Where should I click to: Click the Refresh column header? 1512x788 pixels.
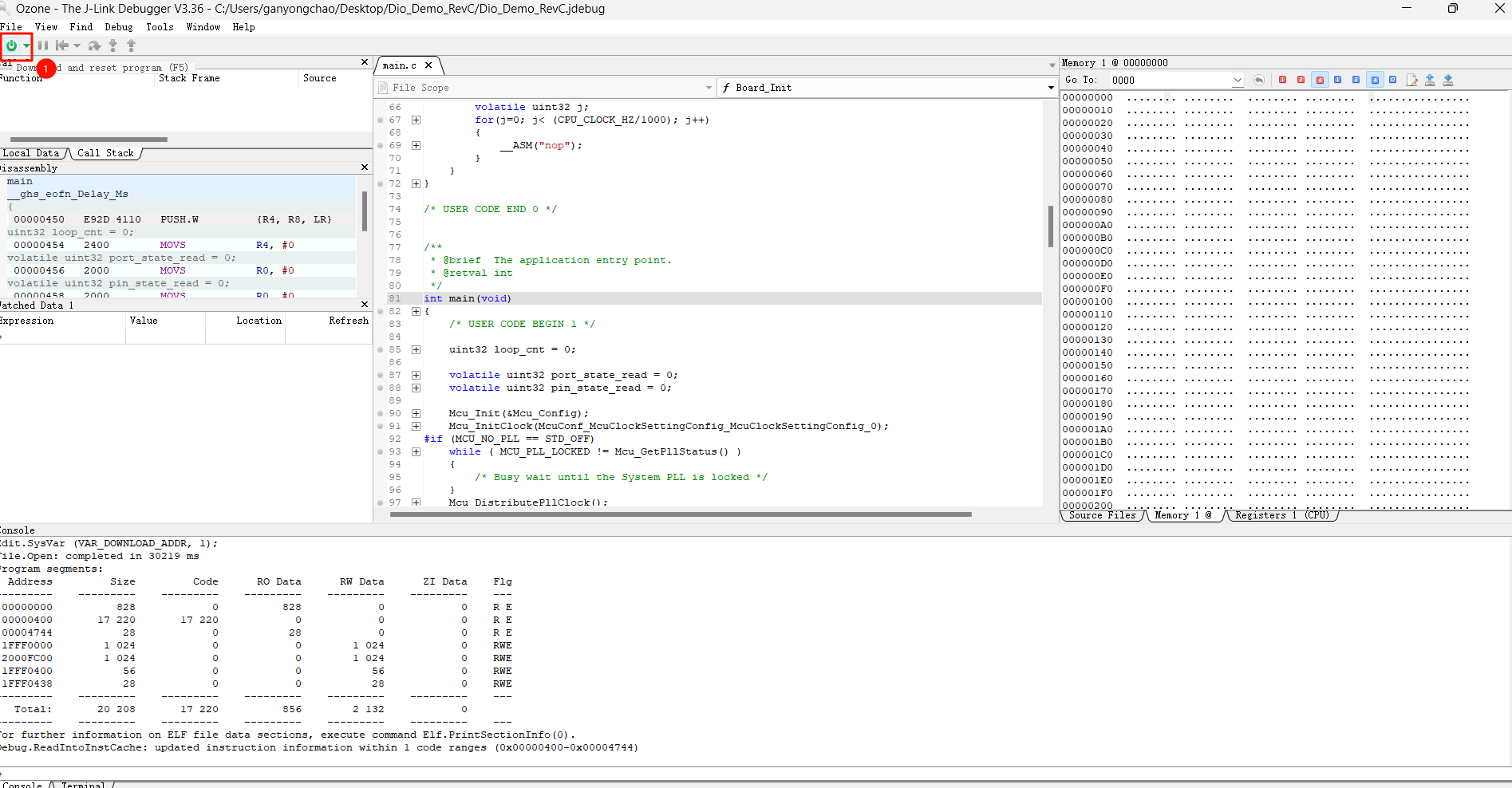(x=349, y=321)
